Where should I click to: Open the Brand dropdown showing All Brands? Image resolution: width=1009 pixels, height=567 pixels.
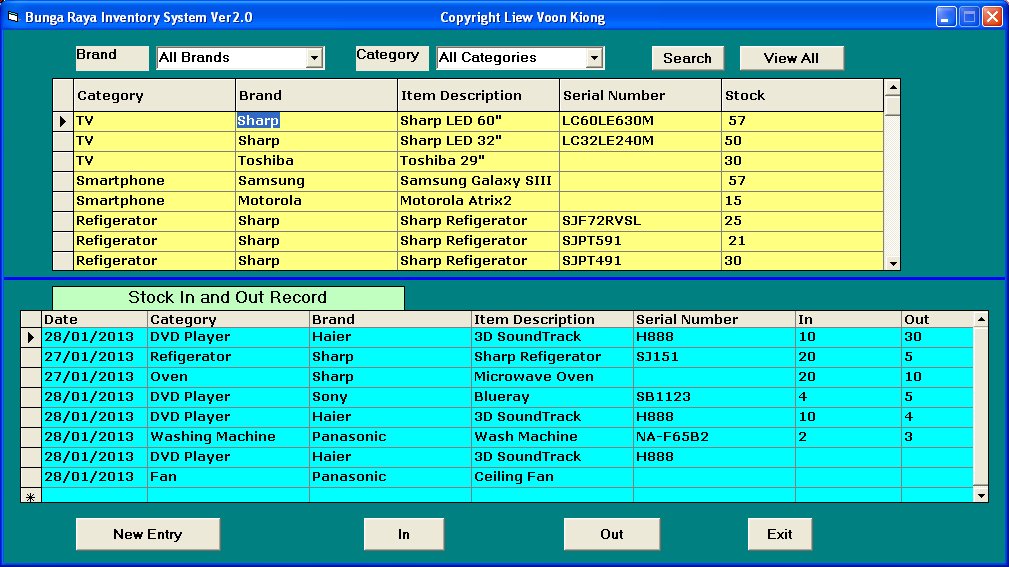(x=314, y=58)
